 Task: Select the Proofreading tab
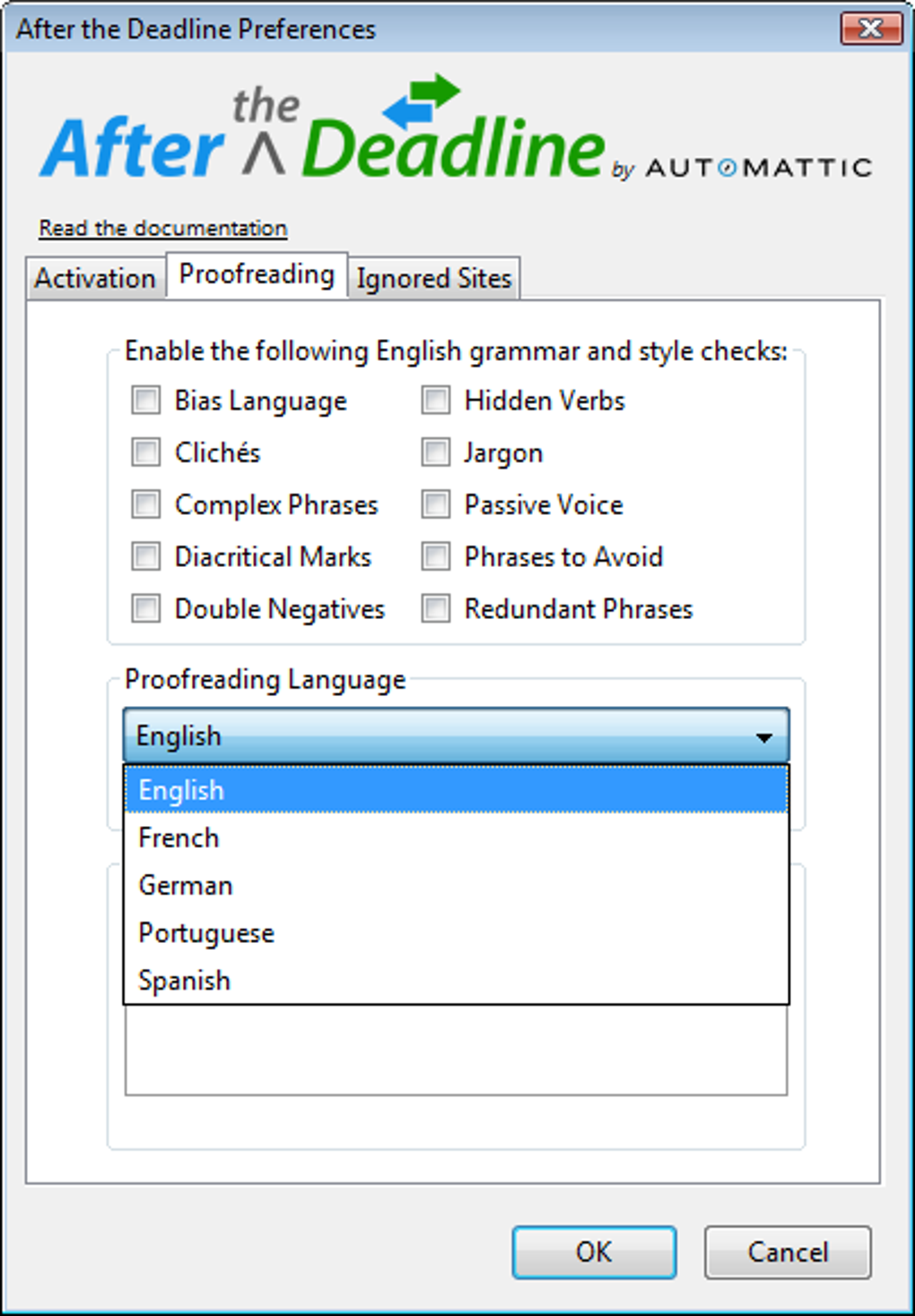coord(257,275)
